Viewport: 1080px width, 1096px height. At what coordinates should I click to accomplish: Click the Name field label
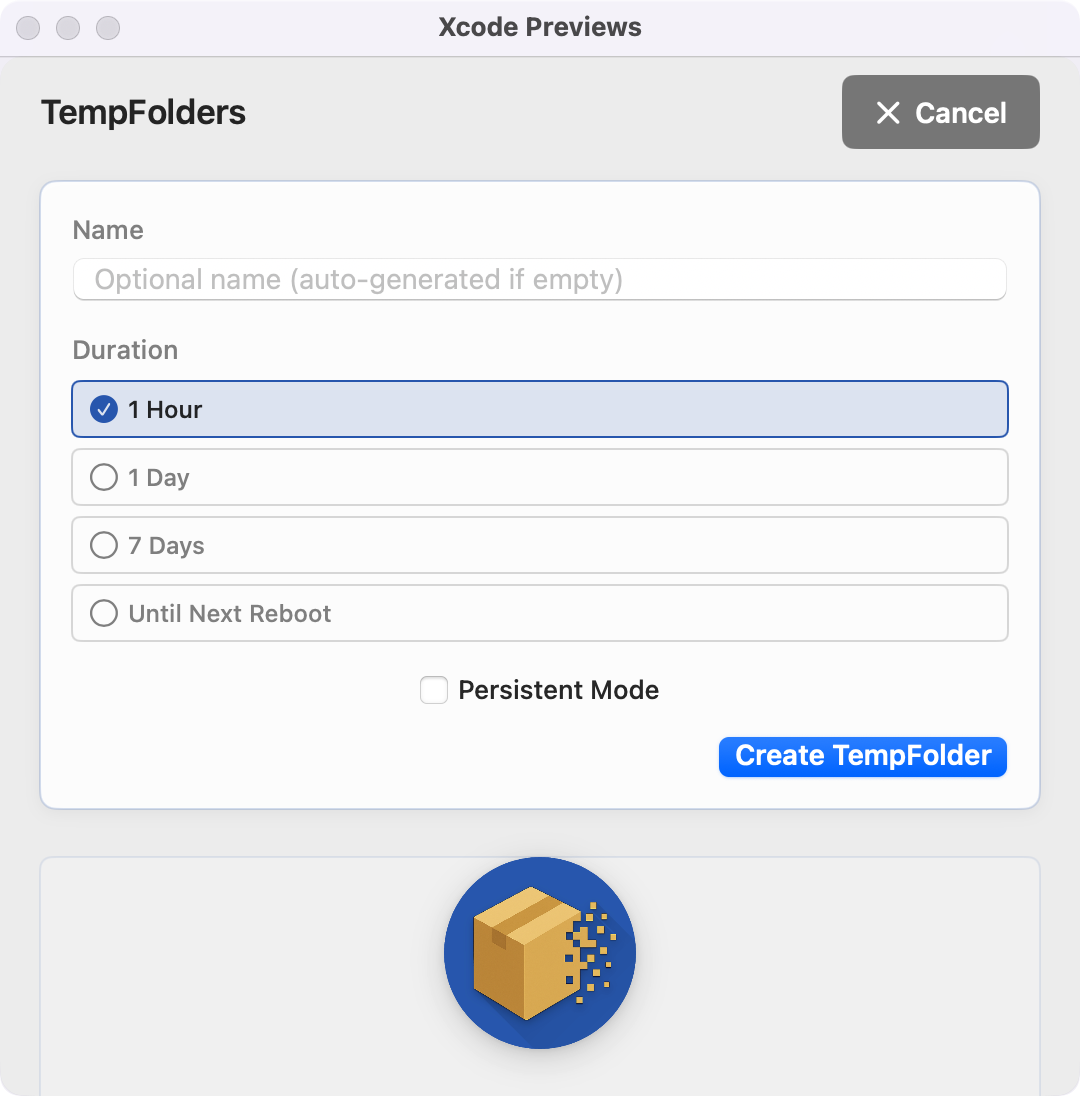click(x=107, y=230)
